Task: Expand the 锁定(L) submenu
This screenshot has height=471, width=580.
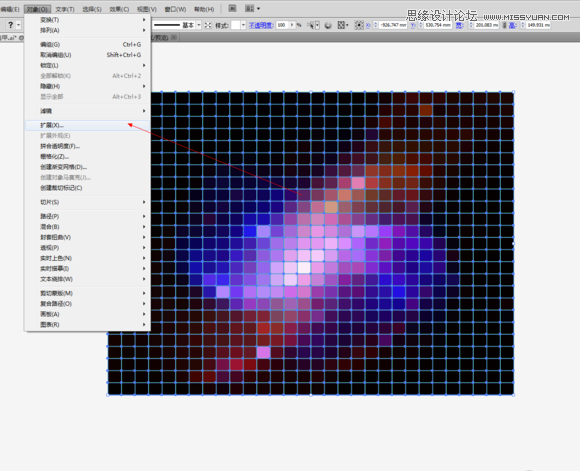Action: [x=87, y=65]
